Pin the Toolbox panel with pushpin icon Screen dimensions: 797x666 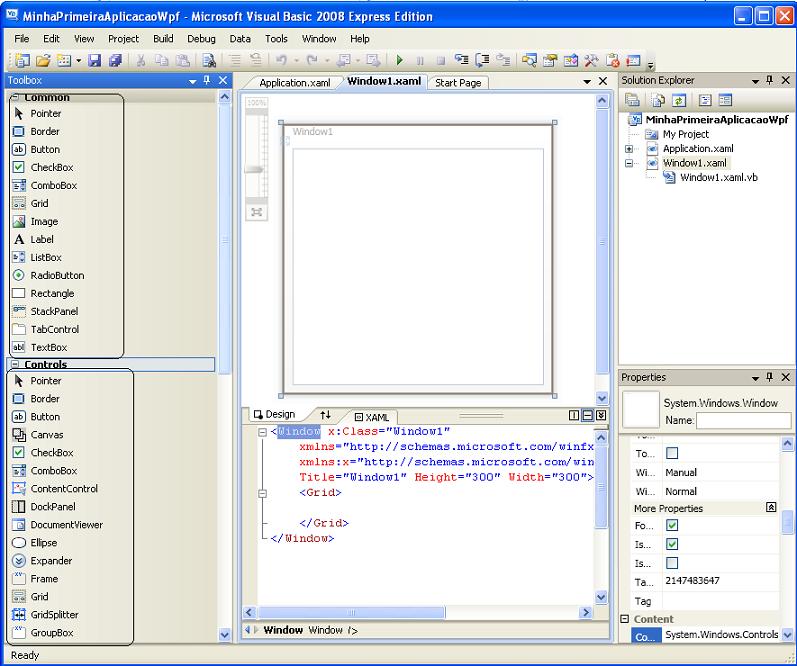[207, 80]
